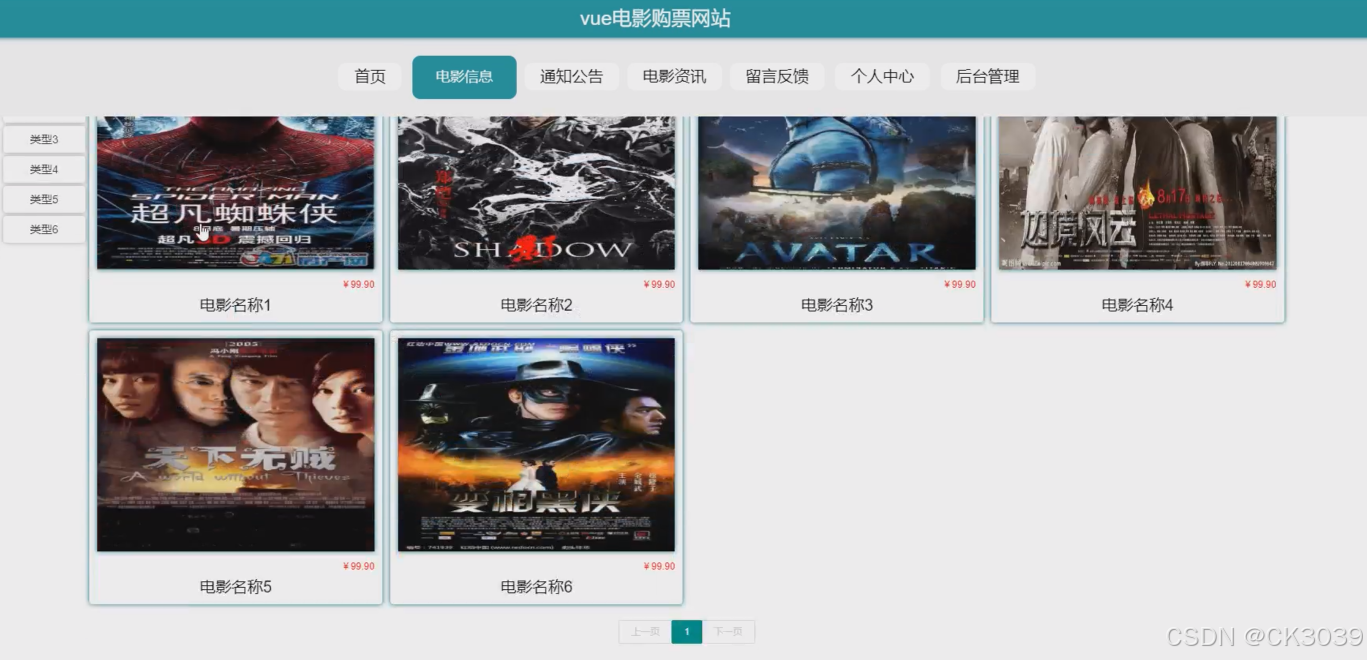This screenshot has width=1367, height=660.
Task: Open the 后台管理 tab
Action: (988, 77)
